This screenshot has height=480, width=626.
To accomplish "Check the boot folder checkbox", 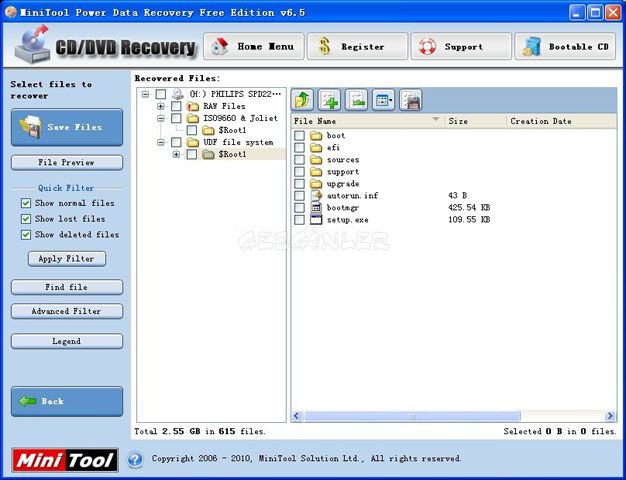I will [x=299, y=136].
